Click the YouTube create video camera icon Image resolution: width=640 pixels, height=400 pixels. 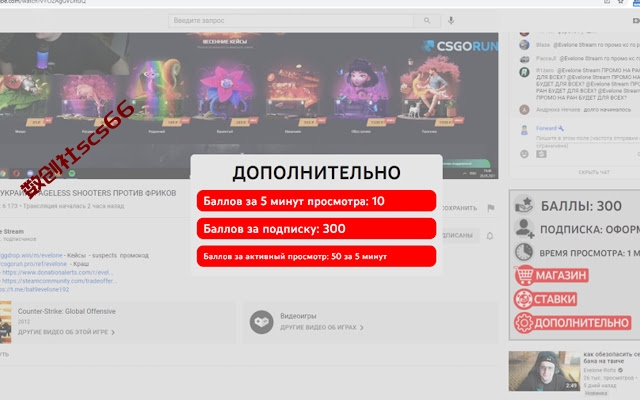point(636,20)
